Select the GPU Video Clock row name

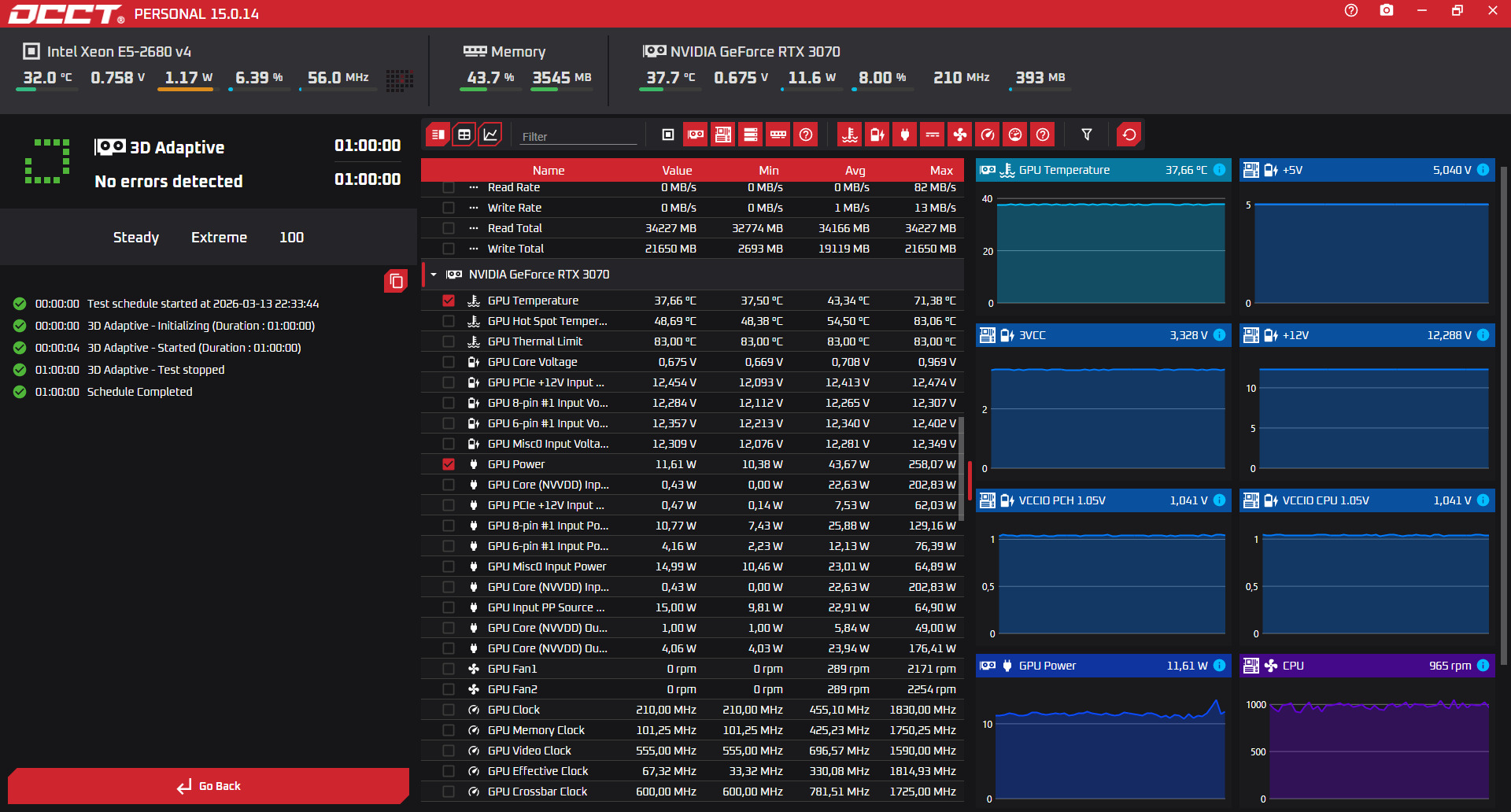point(530,751)
